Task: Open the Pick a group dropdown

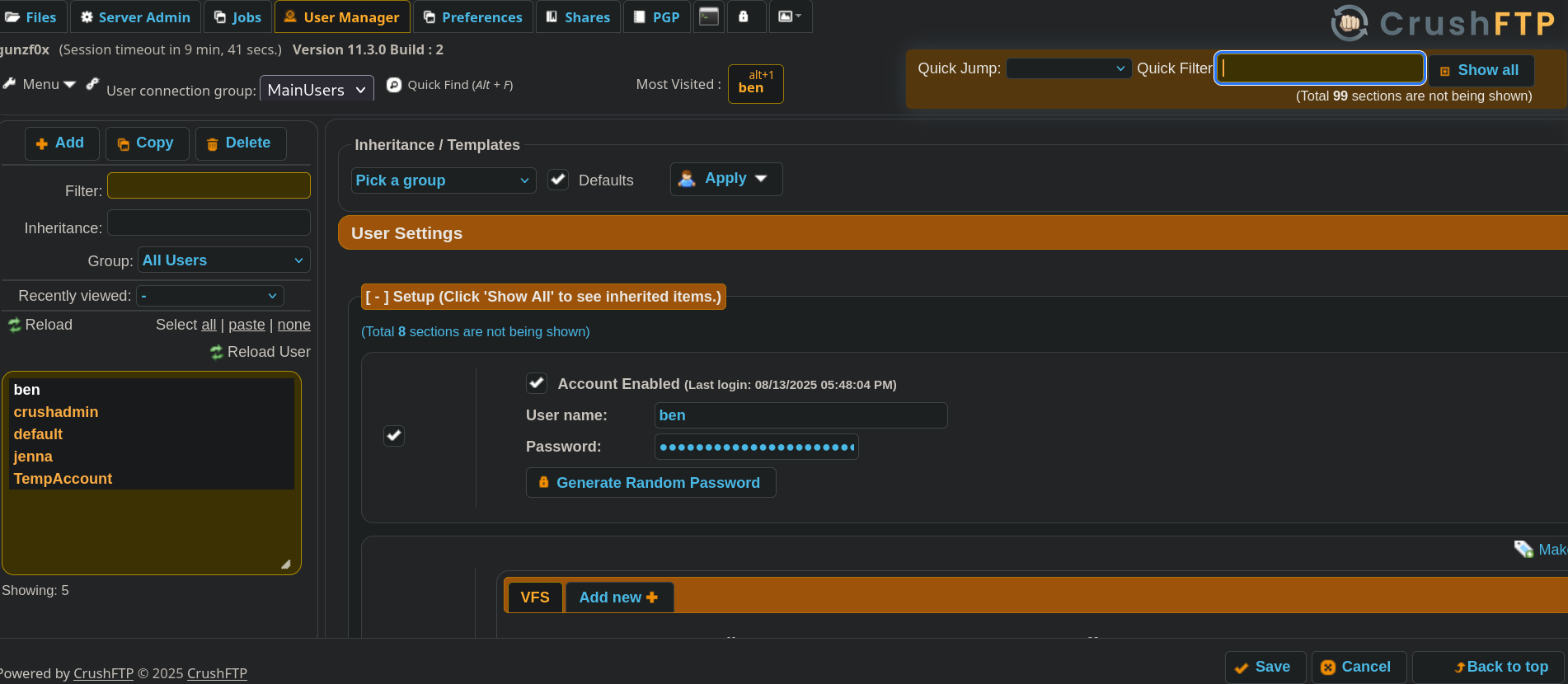Action: point(443,180)
